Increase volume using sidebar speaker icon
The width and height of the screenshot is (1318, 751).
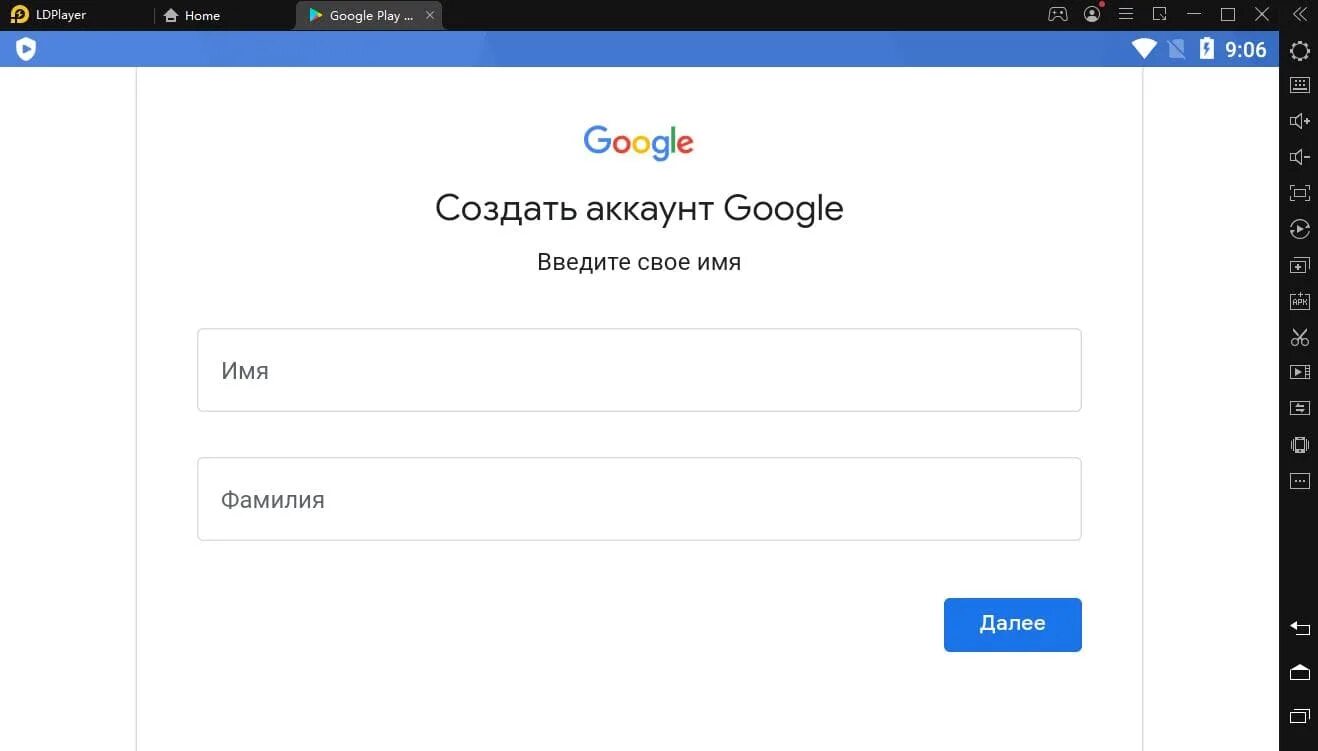click(x=1299, y=121)
